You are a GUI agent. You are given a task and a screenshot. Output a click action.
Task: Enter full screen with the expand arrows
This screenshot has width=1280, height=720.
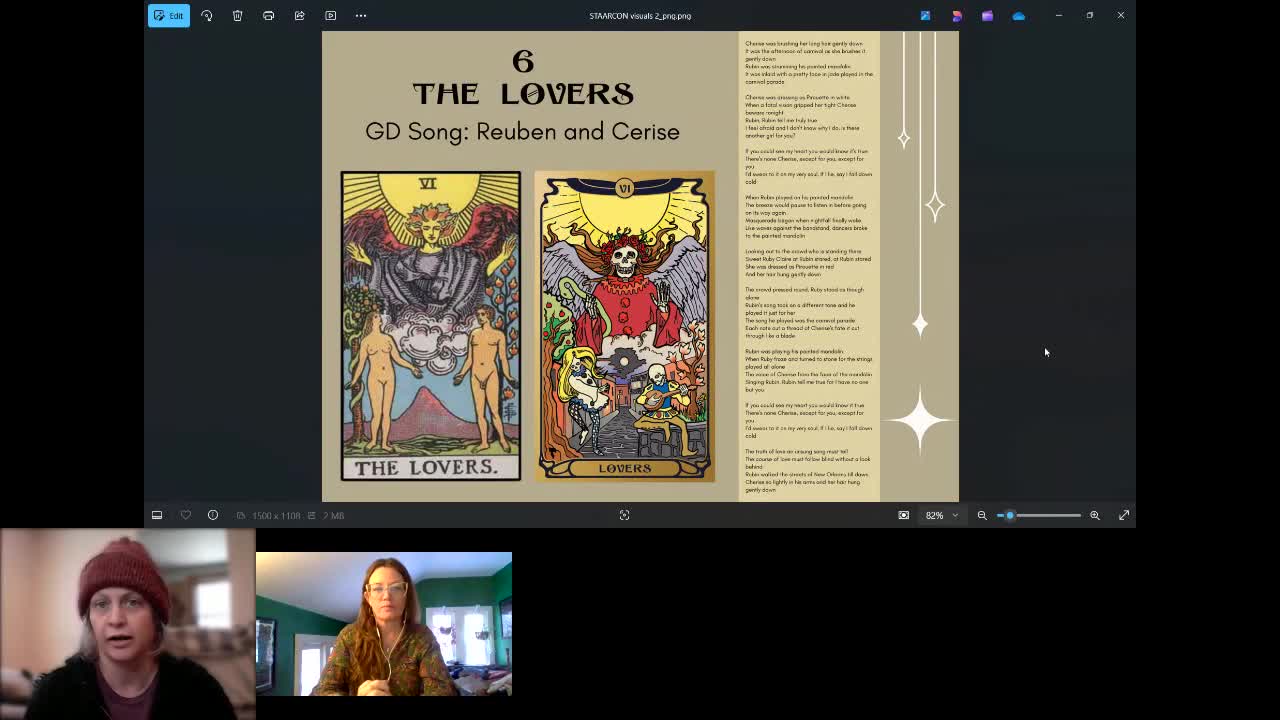(1124, 515)
